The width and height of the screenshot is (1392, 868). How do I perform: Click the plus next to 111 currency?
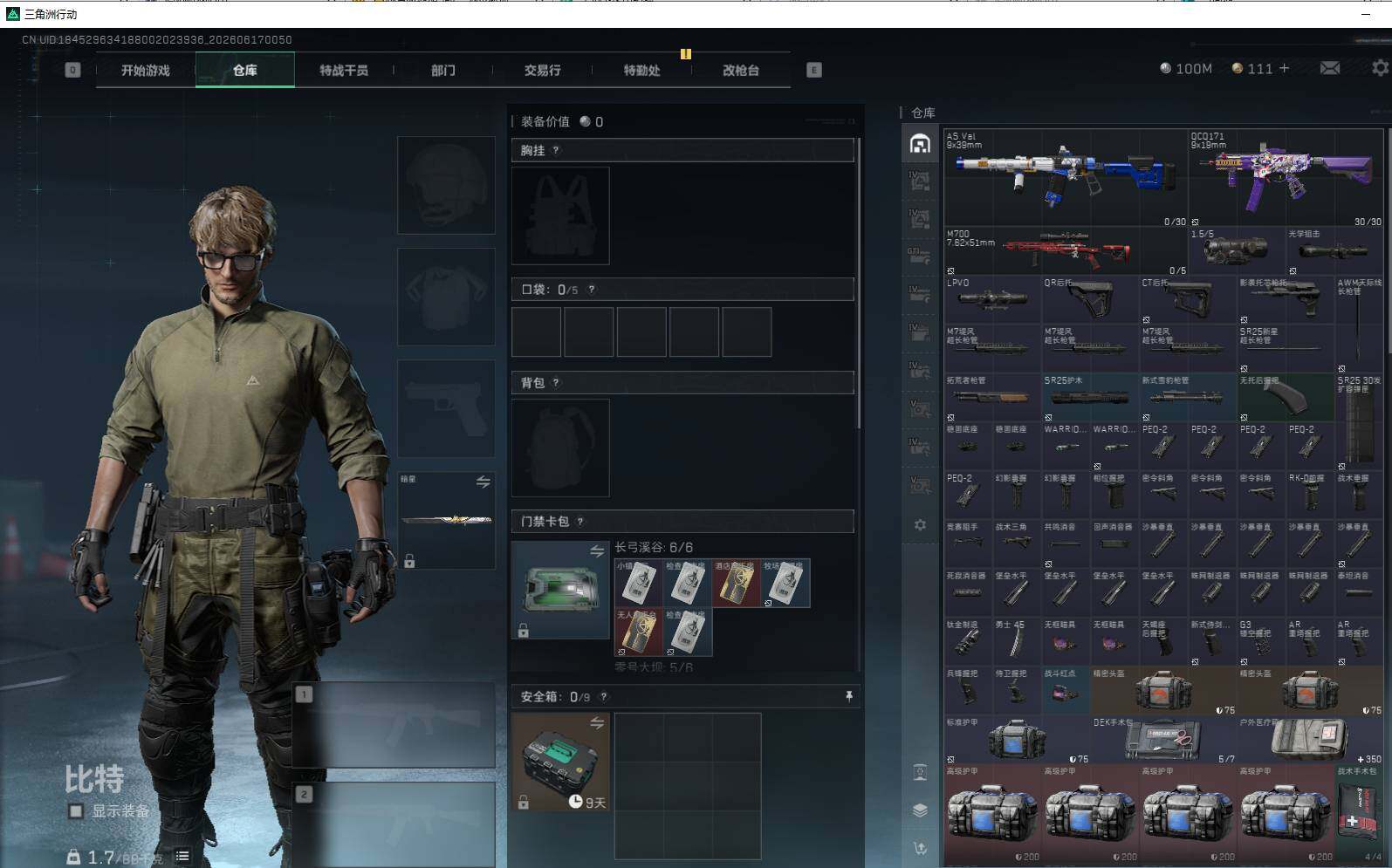click(x=1284, y=68)
